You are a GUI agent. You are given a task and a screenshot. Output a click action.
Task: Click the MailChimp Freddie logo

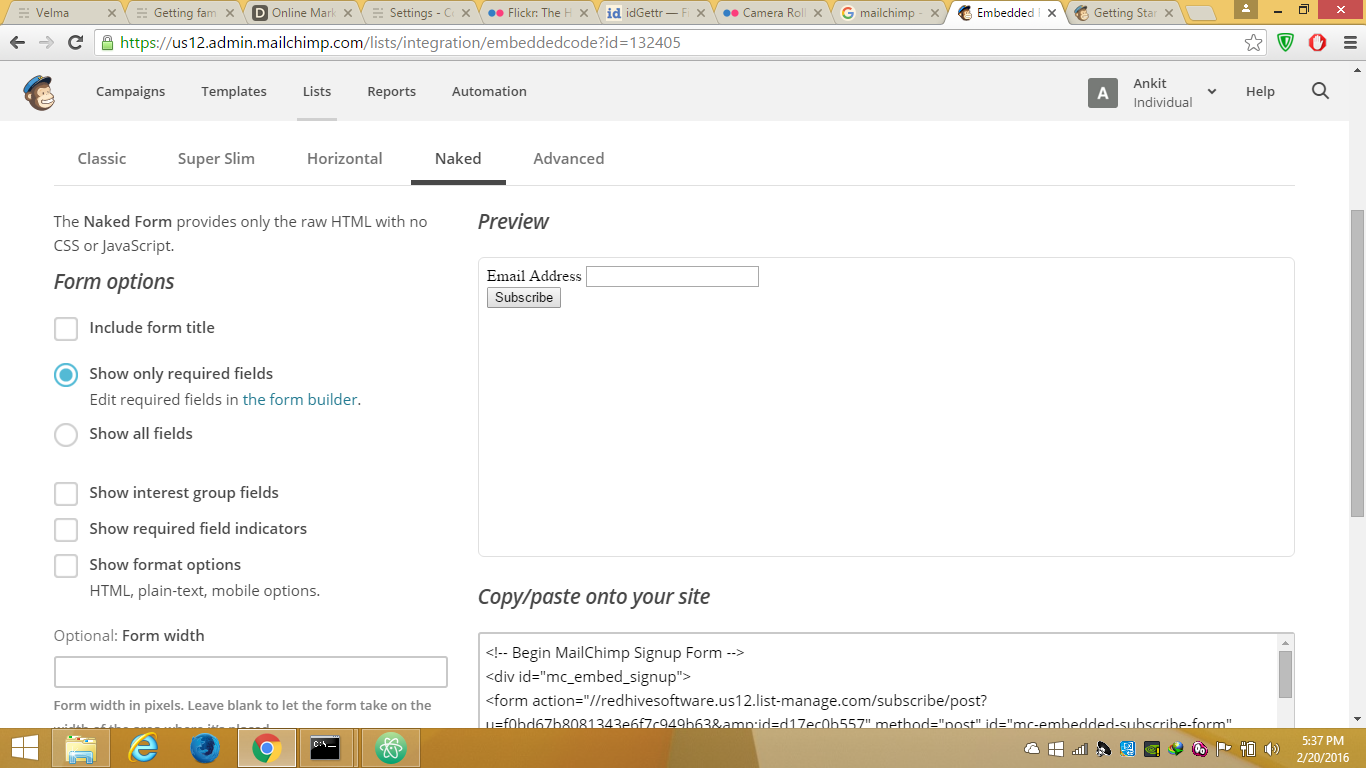coord(39,92)
